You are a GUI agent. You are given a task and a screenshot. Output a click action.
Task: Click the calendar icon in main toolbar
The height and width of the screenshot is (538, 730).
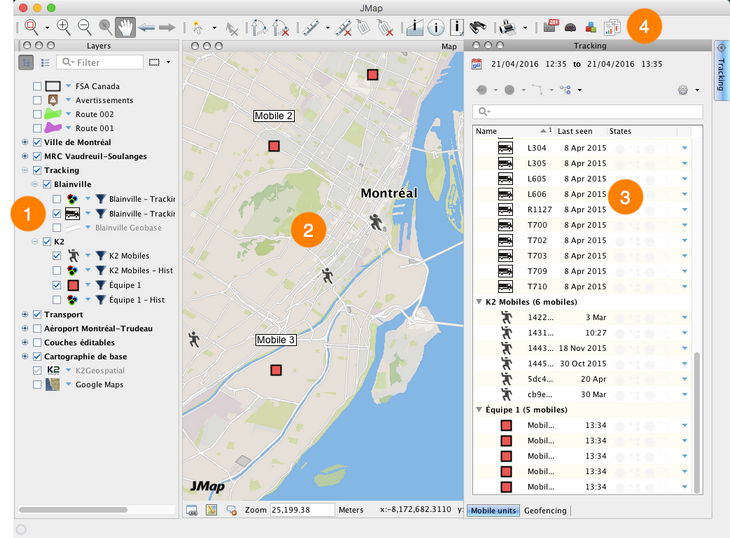coord(550,27)
